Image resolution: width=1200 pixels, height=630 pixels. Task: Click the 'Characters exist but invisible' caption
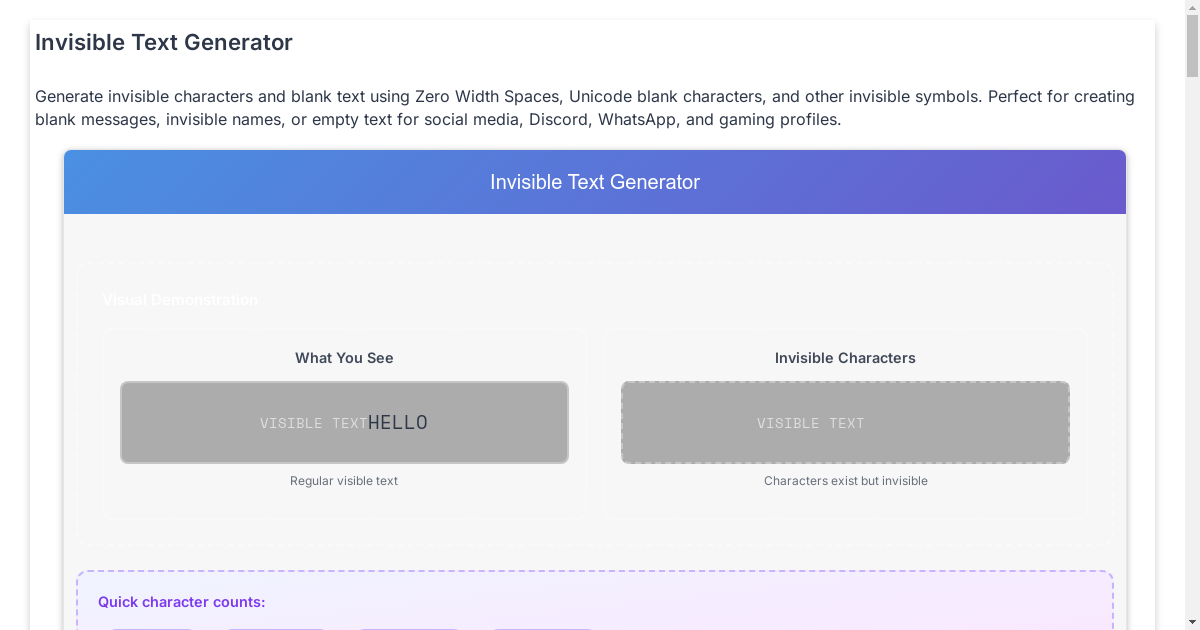[x=845, y=481]
